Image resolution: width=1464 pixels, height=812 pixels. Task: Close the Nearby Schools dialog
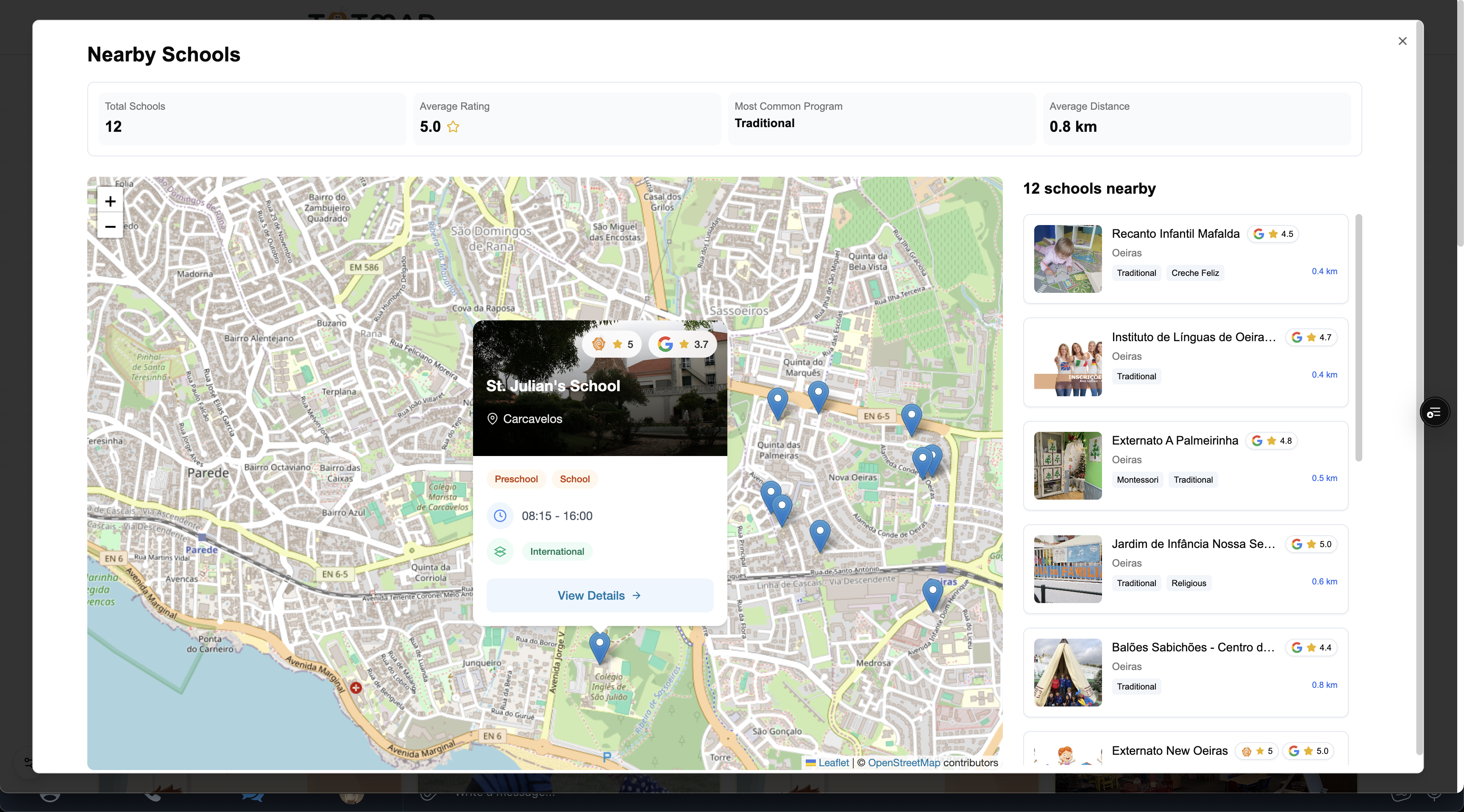coord(1402,41)
